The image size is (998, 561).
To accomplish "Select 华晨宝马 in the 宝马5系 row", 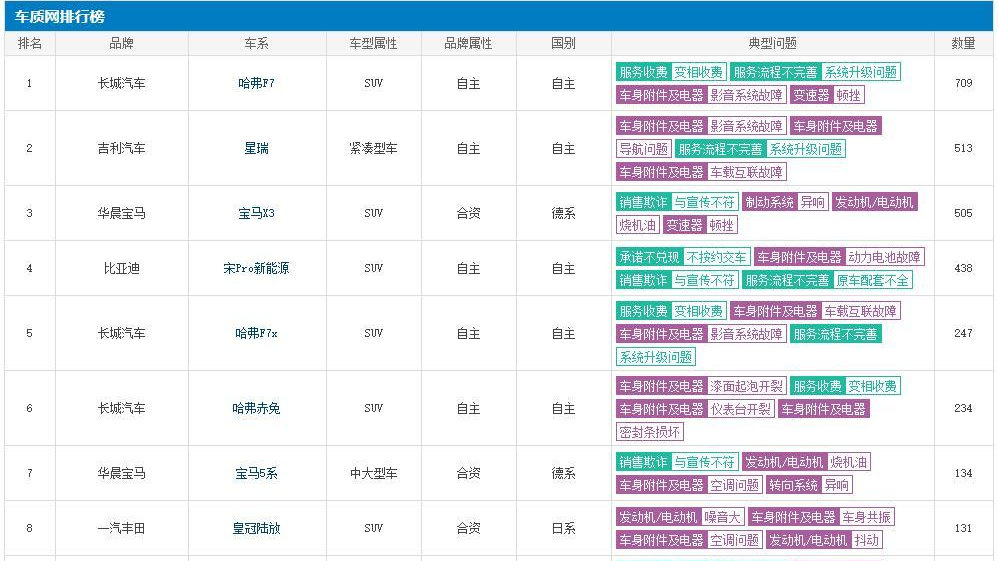I will pos(122,473).
